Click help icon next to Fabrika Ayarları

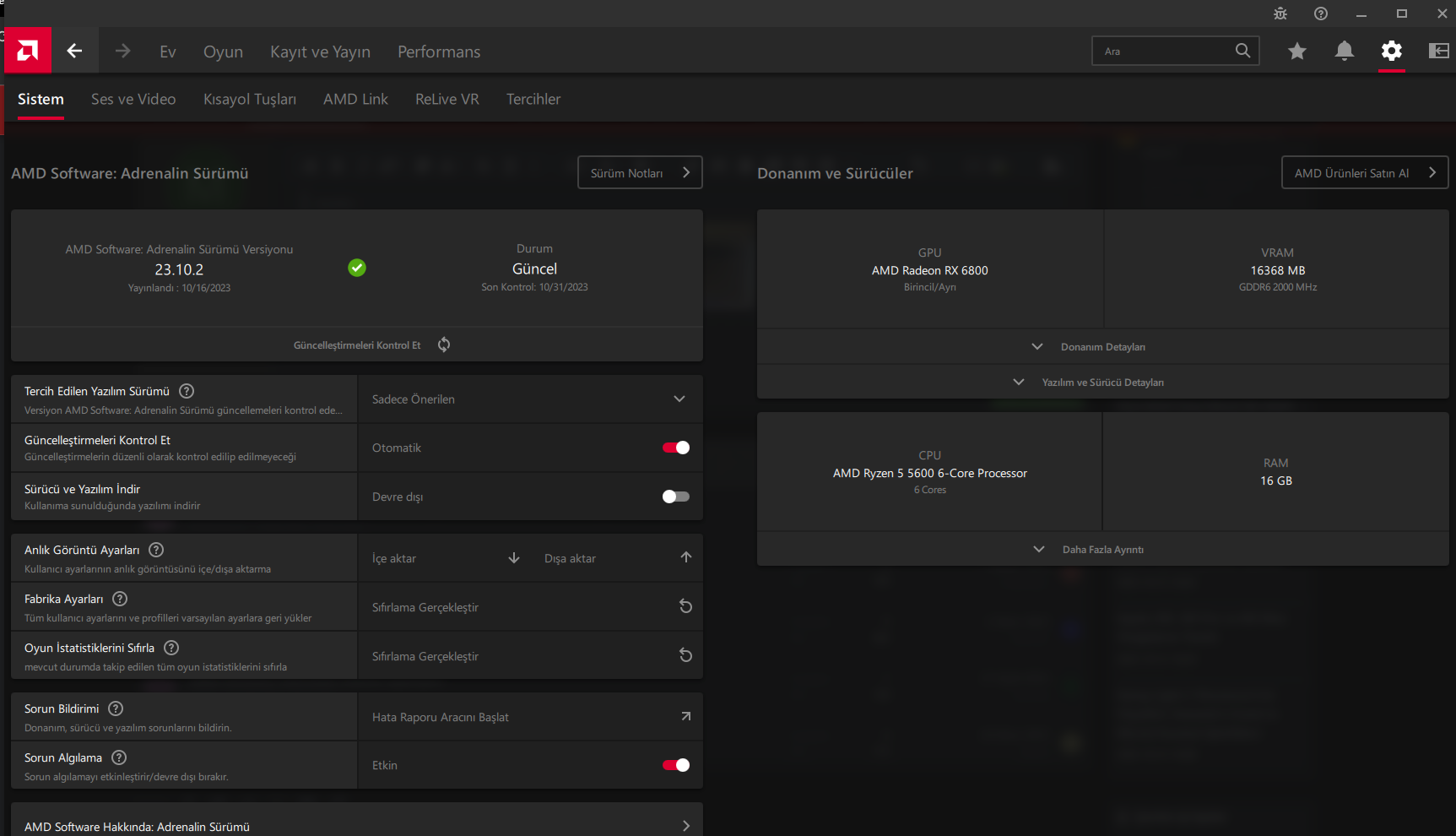coord(120,599)
